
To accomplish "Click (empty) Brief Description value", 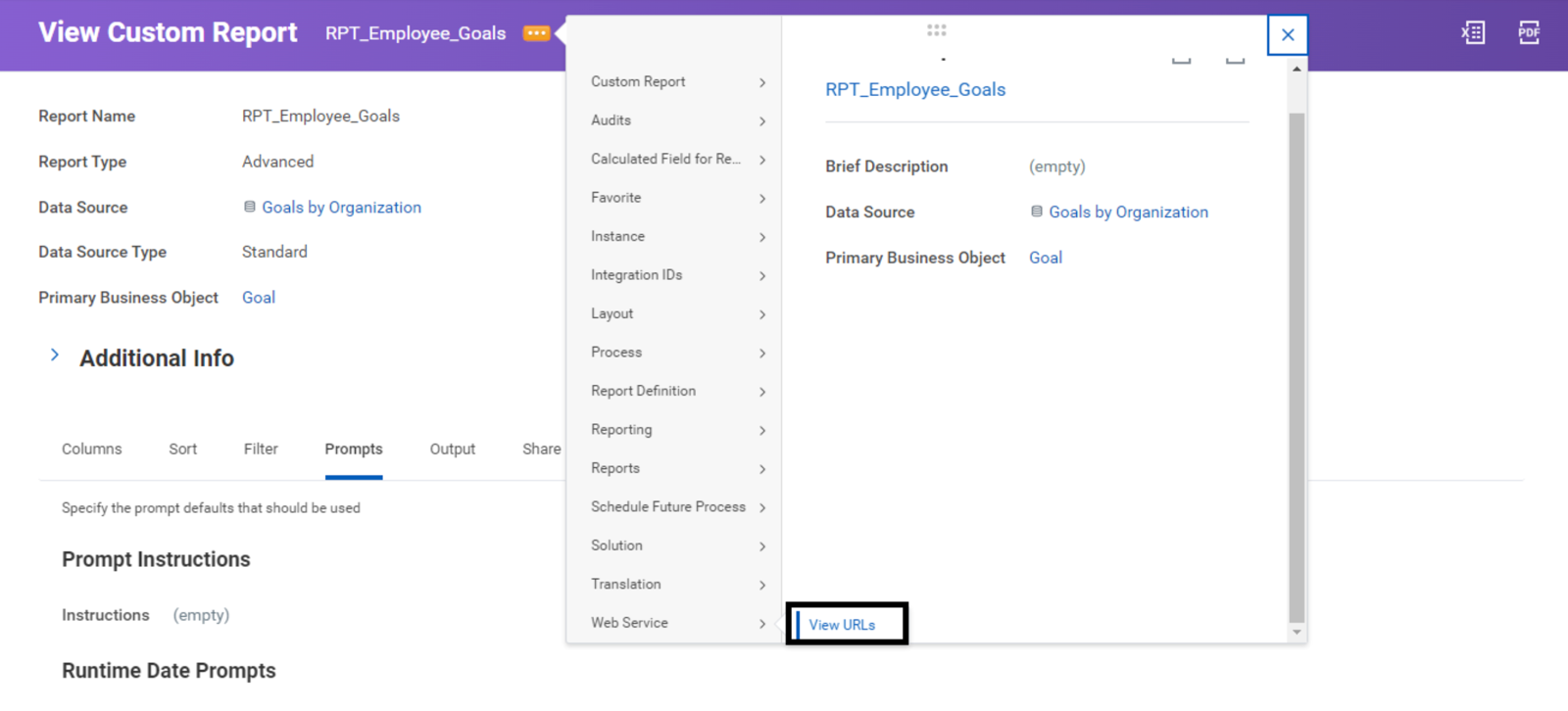I will 1057,166.
